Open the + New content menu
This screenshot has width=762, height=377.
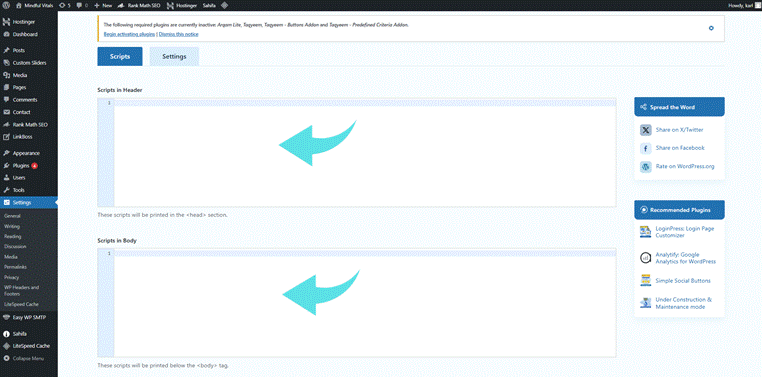coord(103,5)
